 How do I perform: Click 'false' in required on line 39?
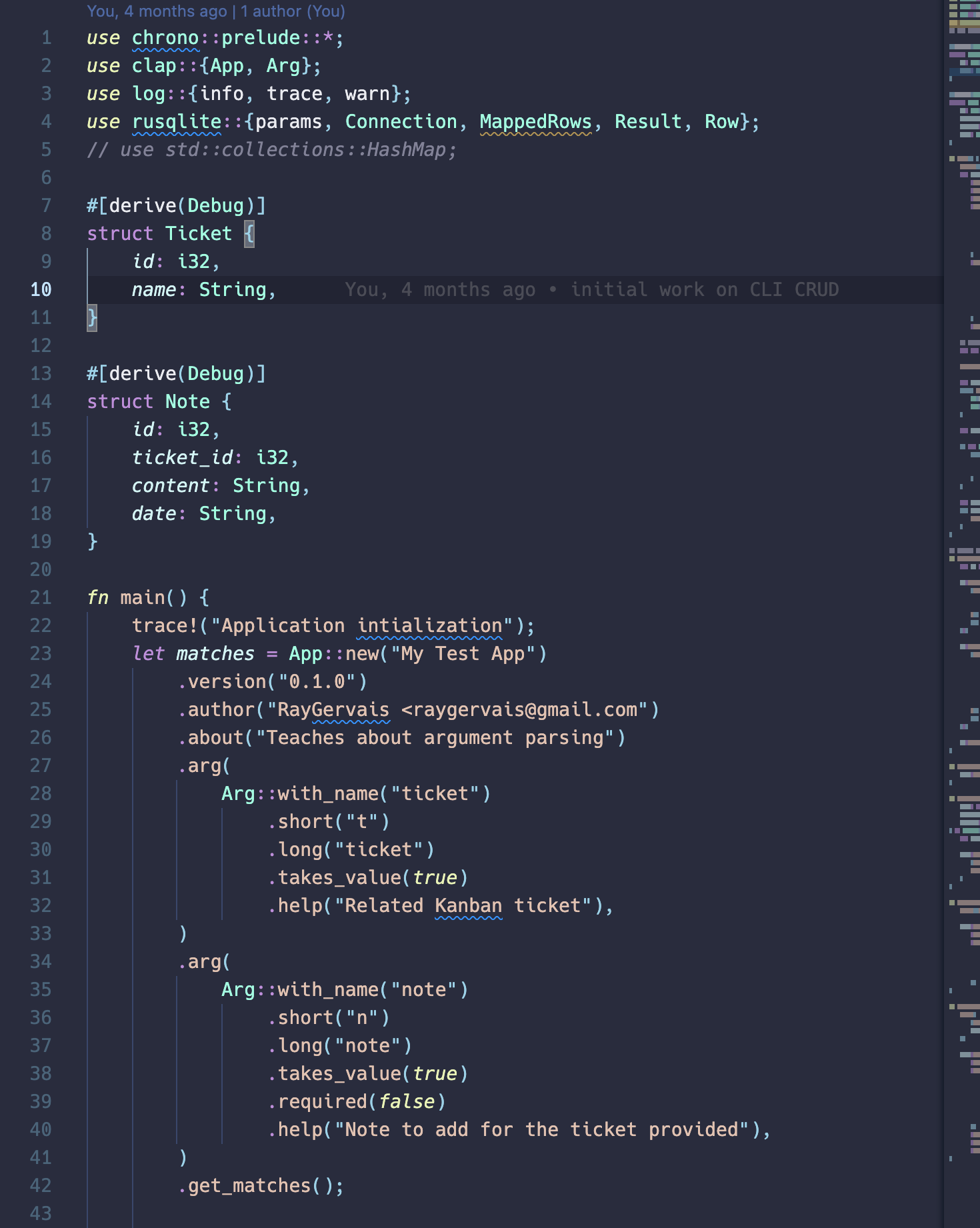click(x=407, y=1102)
